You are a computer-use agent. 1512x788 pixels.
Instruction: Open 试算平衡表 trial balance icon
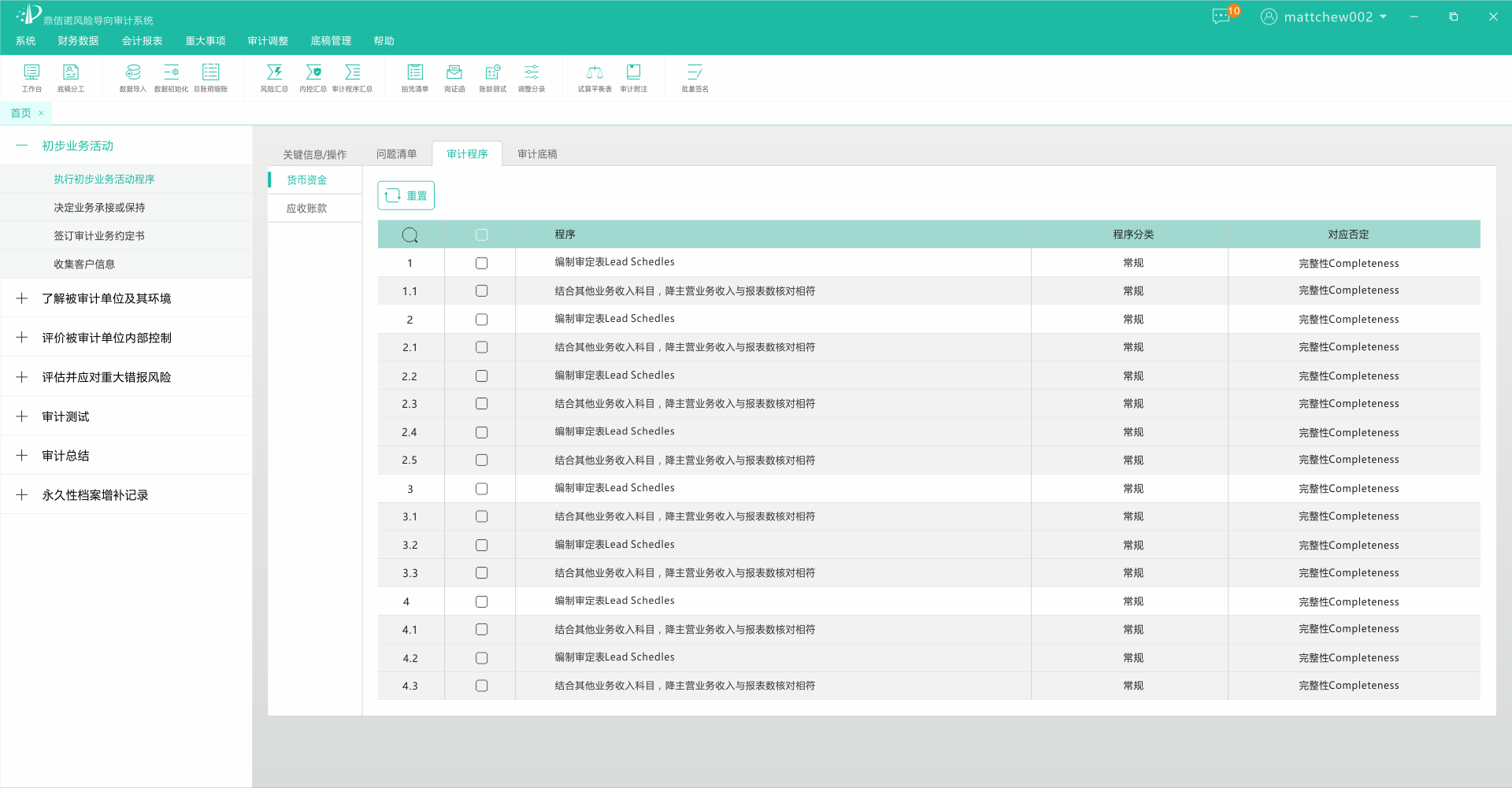coord(595,78)
